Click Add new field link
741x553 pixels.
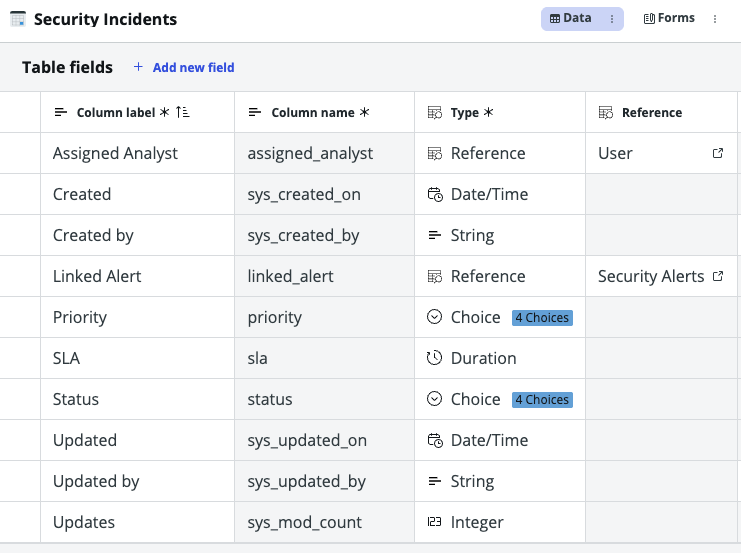193,68
